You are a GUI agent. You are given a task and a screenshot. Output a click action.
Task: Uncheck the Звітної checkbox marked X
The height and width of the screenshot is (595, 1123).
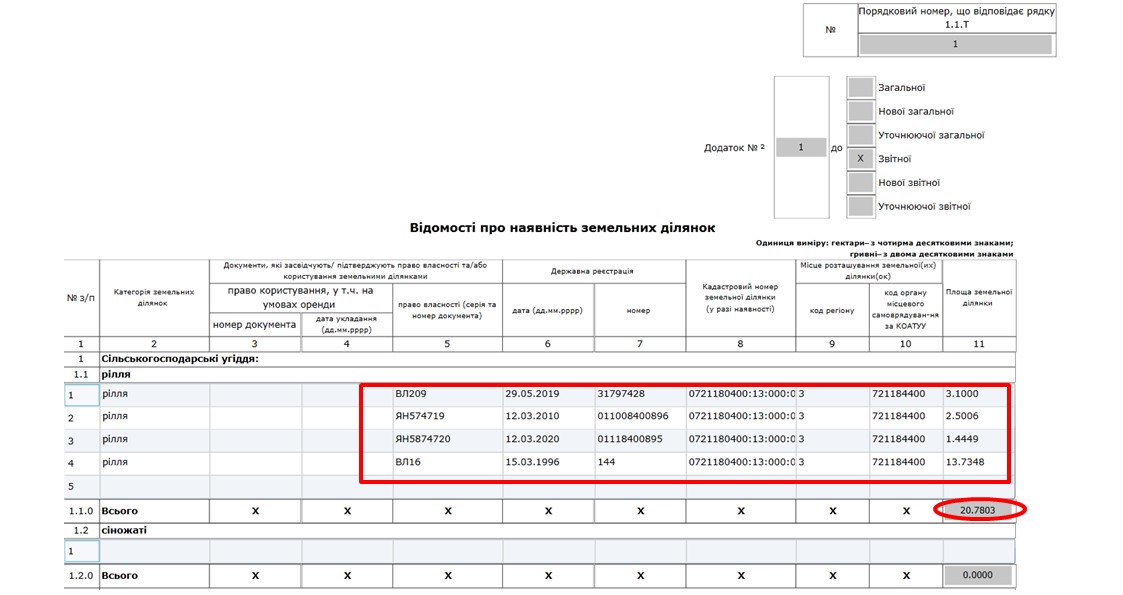[x=860, y=159]
